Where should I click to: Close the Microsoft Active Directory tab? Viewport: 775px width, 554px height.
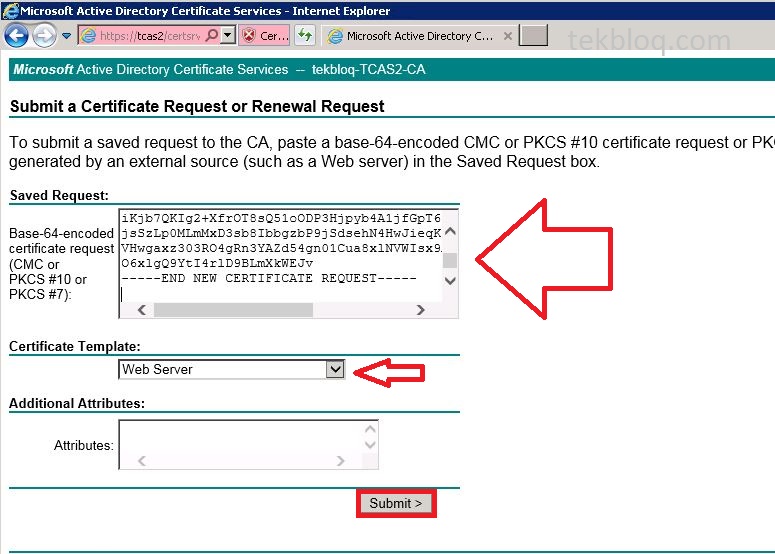click(507, 36)
